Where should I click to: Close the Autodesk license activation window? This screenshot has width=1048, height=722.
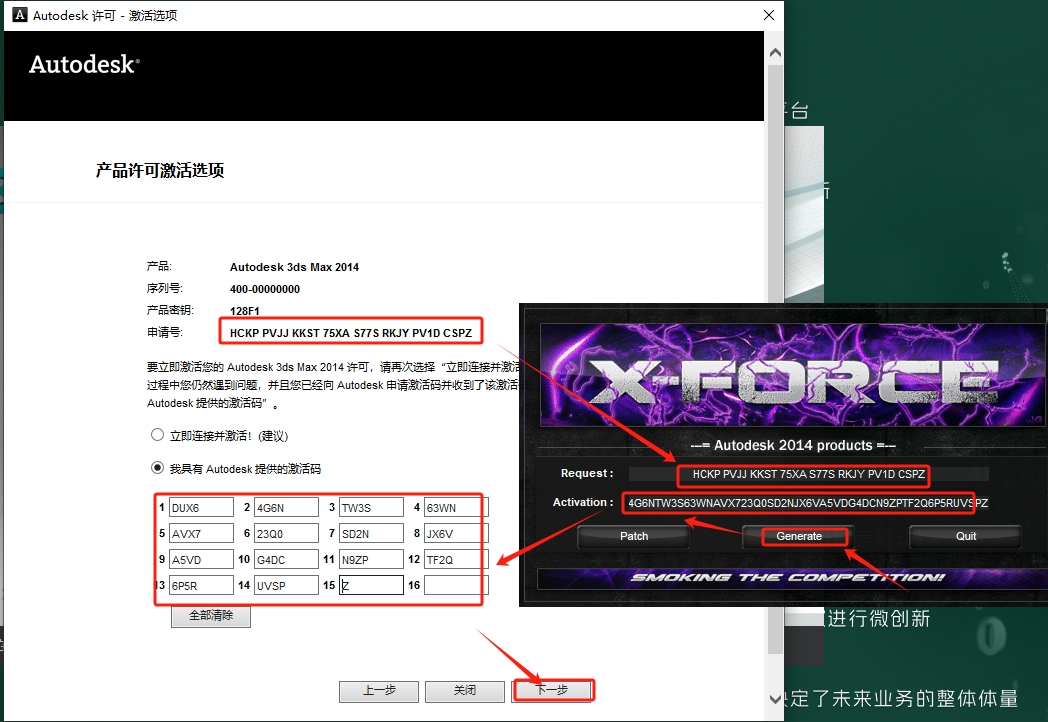tap(769, 15)
